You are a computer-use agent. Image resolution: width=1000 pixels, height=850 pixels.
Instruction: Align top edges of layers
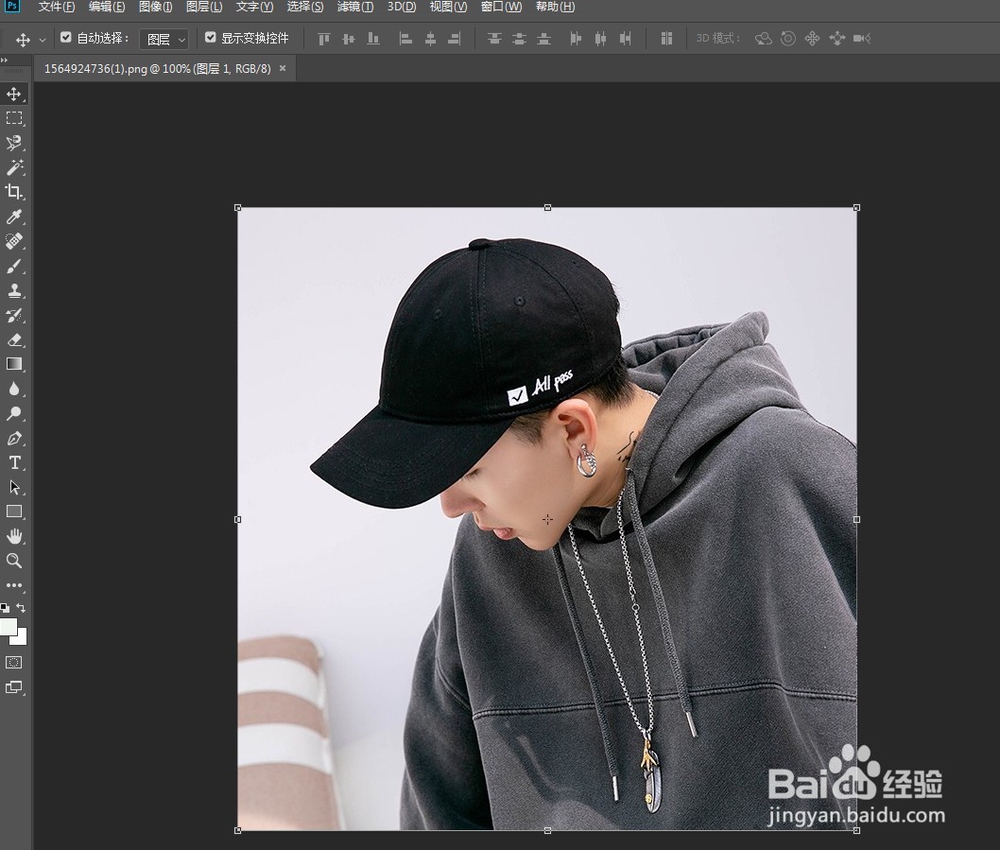pyautogui.click(x=324, y=39)
